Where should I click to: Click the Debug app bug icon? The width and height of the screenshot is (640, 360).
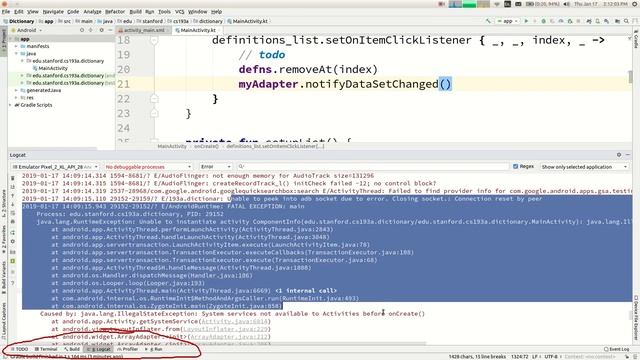(544, 21)
